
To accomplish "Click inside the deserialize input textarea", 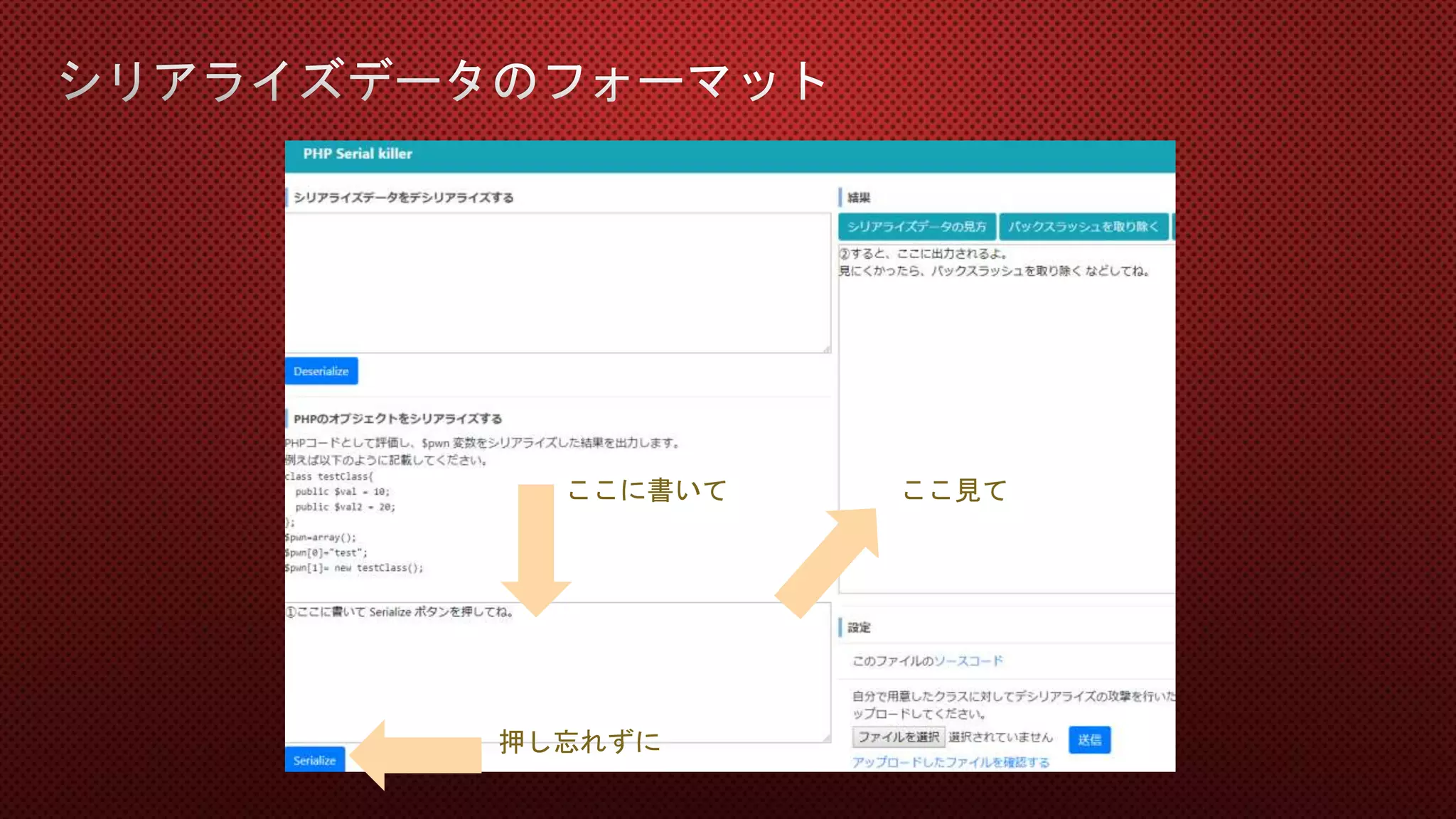I will (558, 283).
